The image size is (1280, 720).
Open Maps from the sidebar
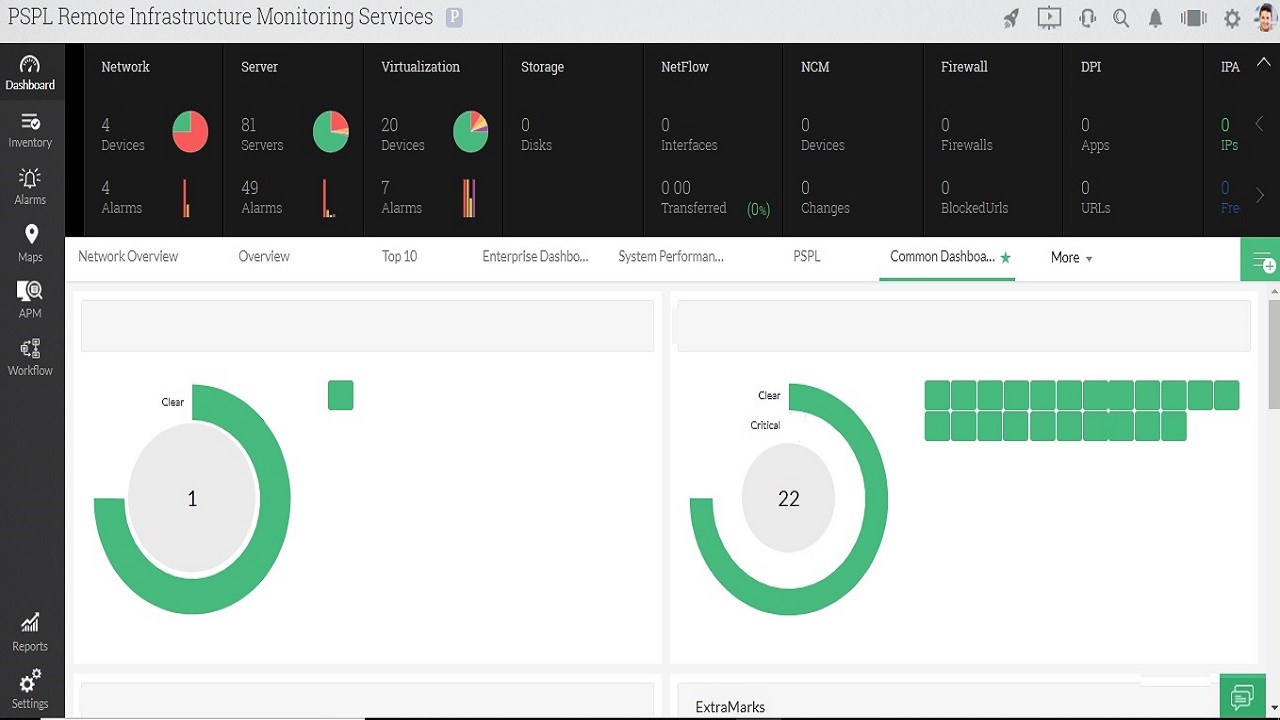(x=30, y=244)
